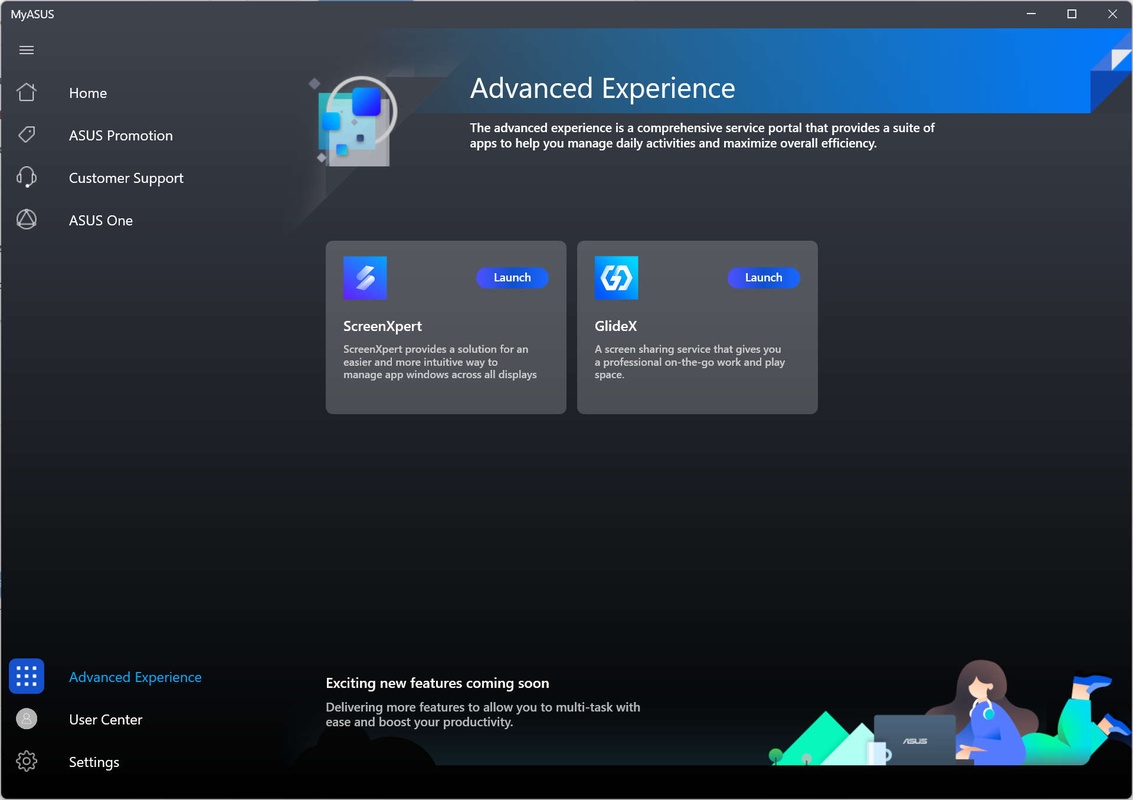Select the User Center menu label
The image size is (1133, 800).
[106, 720]
